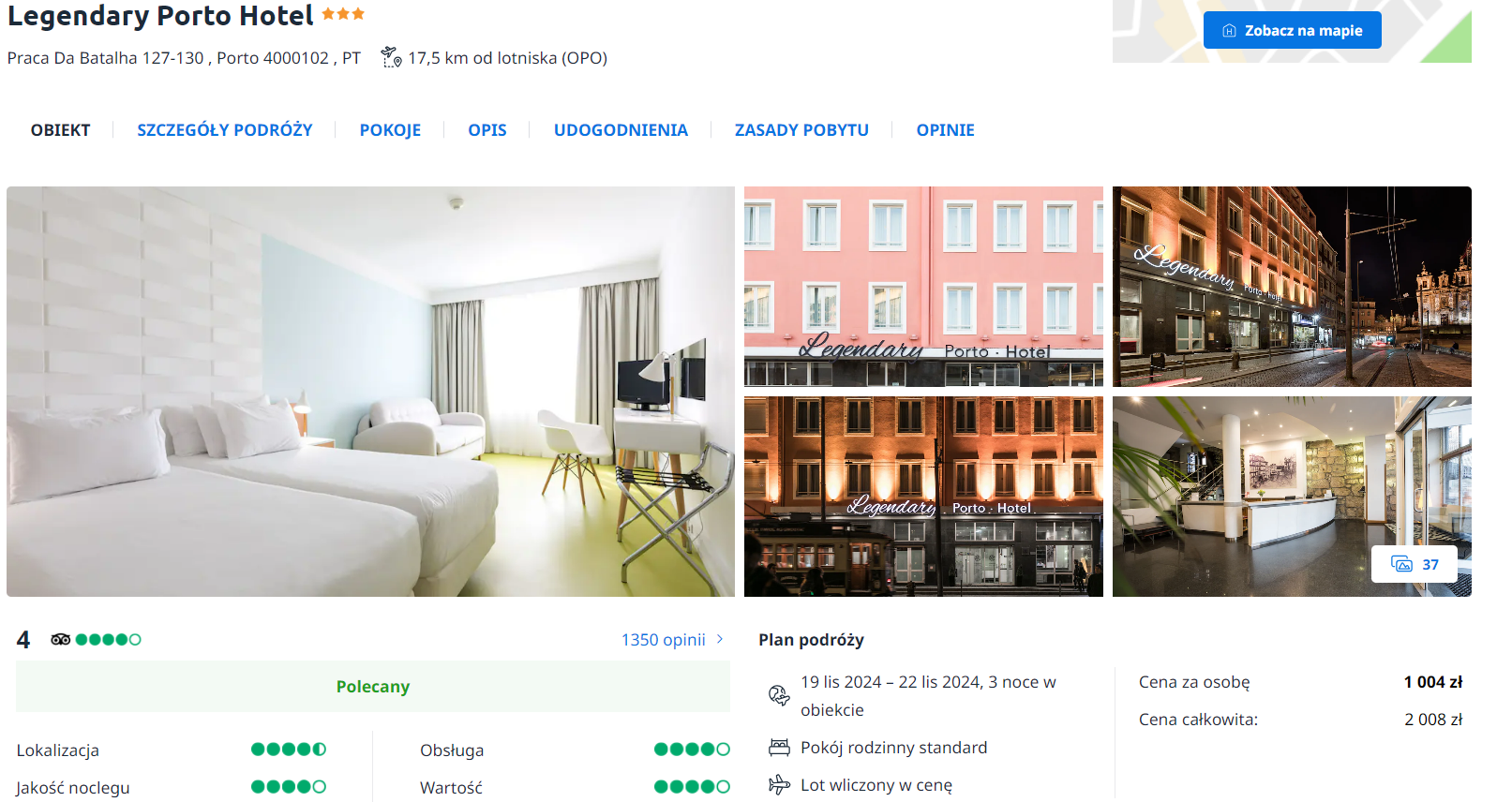Click the Lot wliczony w cenę text
Image resolution: width=1512 pixels, height=802 pixels.
[876, 785]
